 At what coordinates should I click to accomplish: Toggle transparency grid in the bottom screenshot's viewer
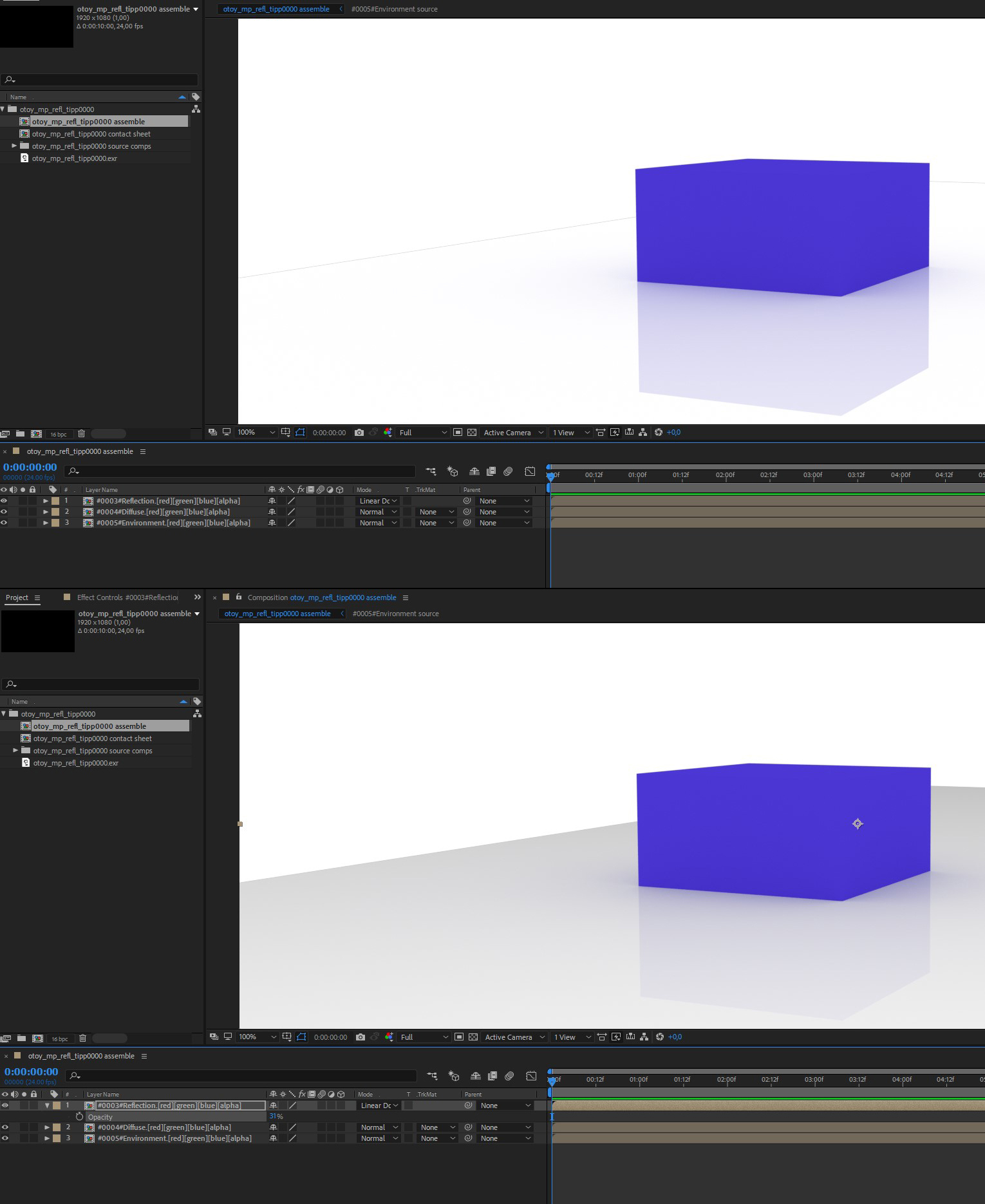click(473, 1037)
